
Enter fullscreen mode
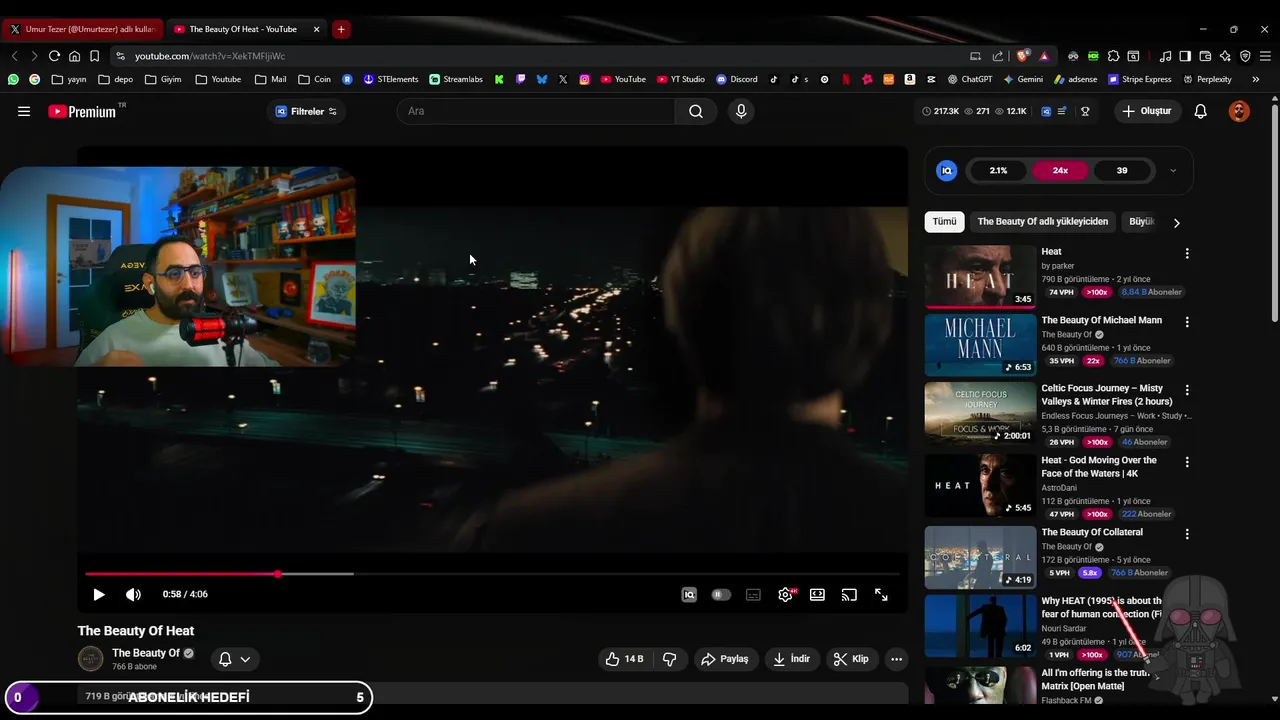[881, 594]
